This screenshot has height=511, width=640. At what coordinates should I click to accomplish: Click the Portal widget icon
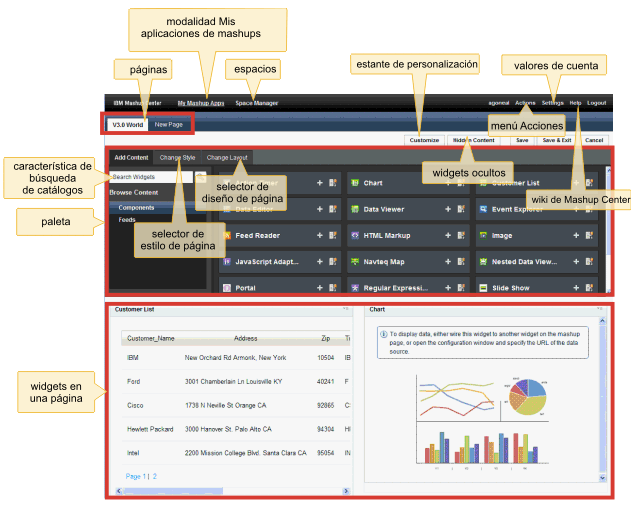[x=227, y=288]
